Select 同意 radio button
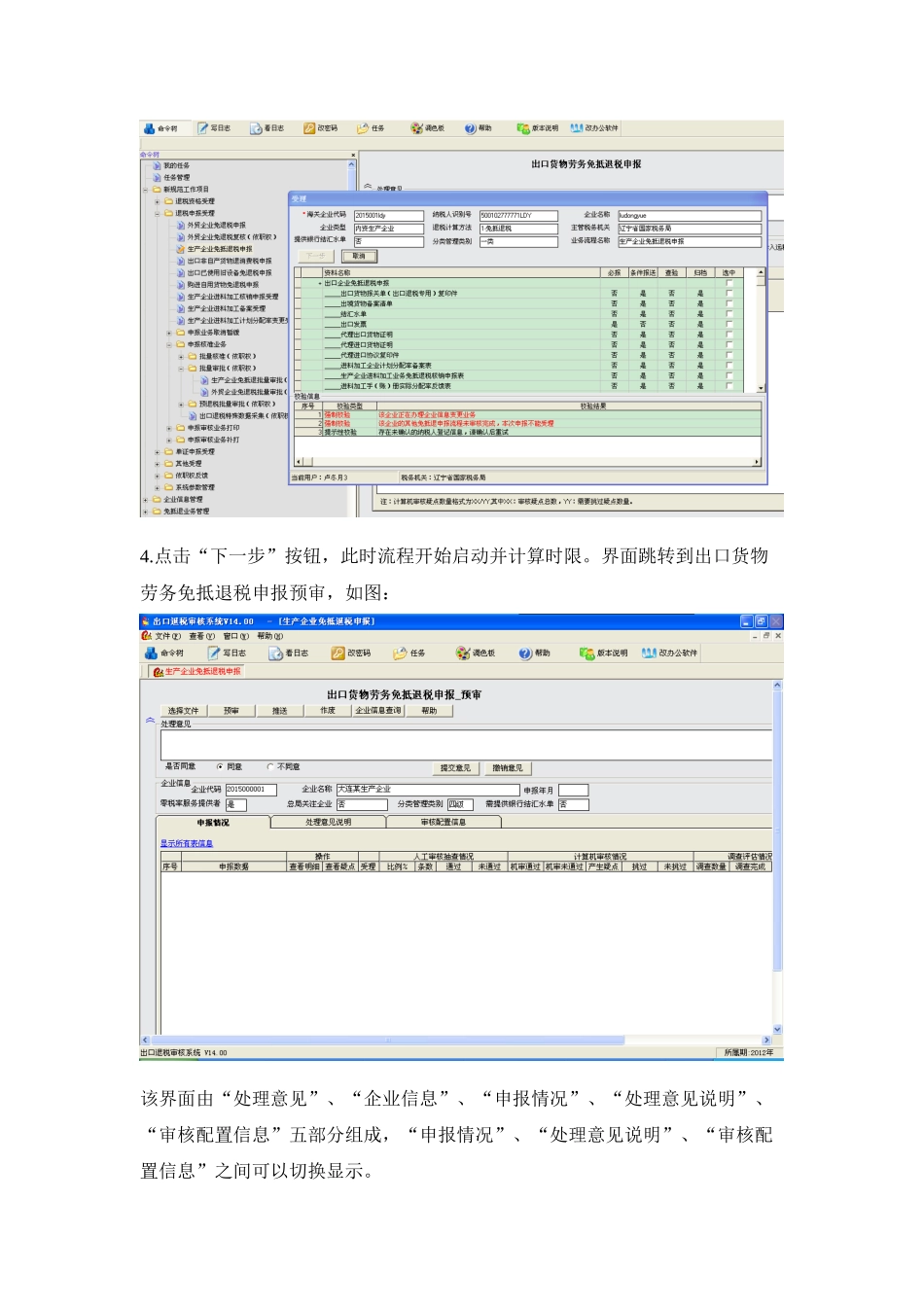Viewport: 924px width, 1307px height. [x=220, y=767]
